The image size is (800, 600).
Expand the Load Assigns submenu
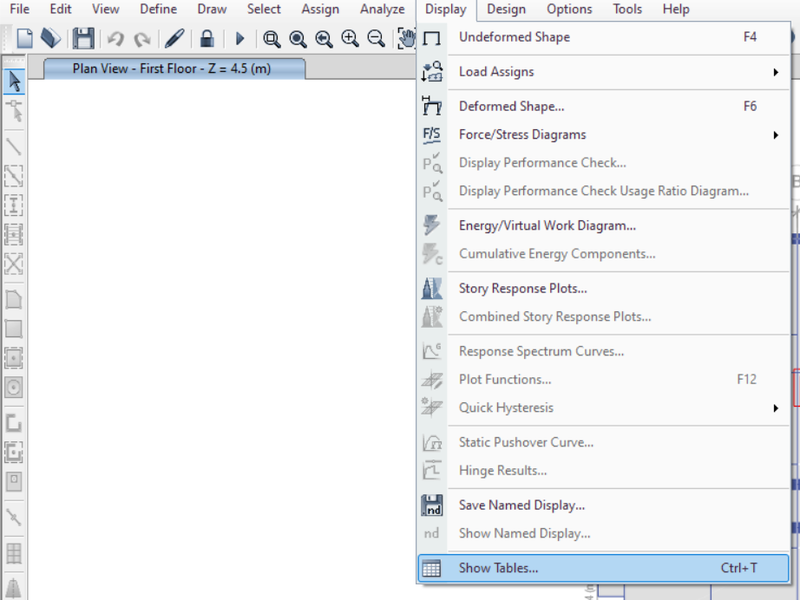click(x=604, y=72)
